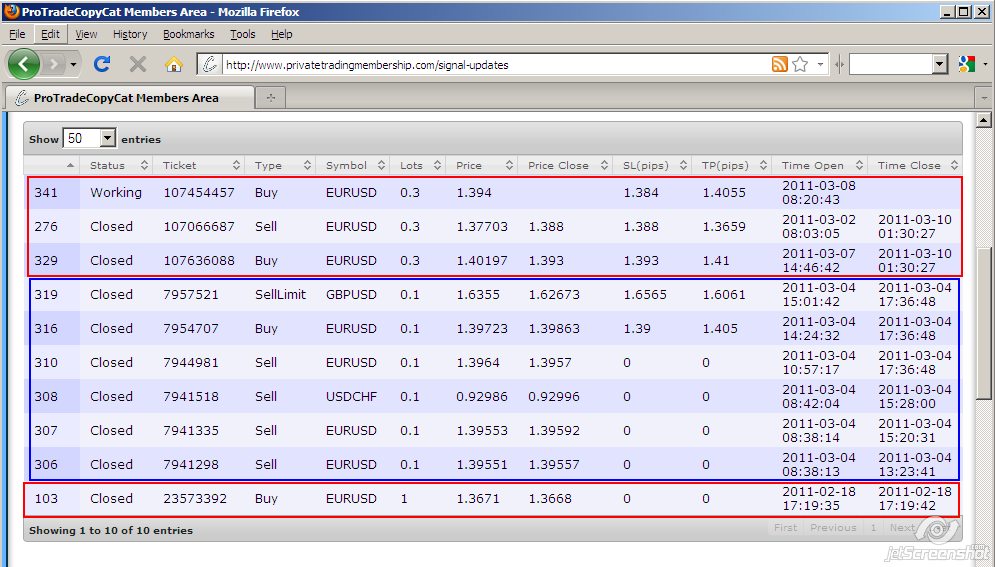Image resolution: width=995 pixels, height=567 pixels.
Task: Sort the table by Ticket column
Action: pos(199,166)
